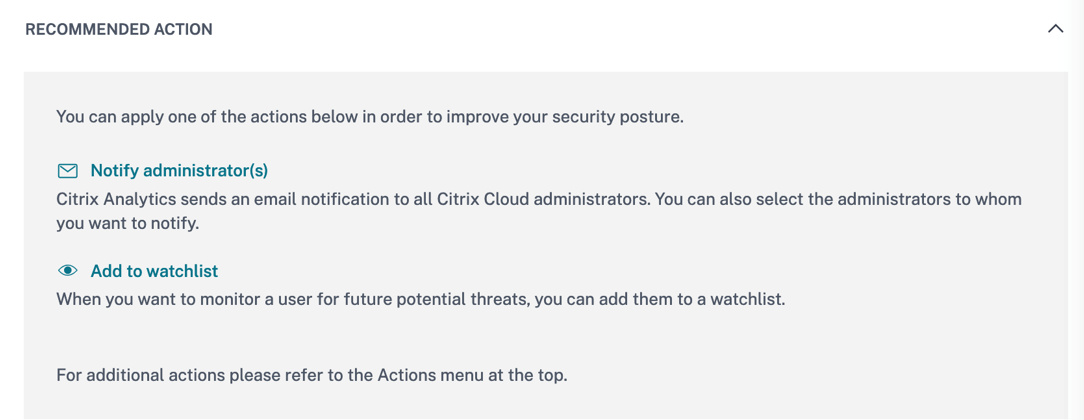Open the Notify administrator(s) action link
The height and width of the screenshot is (420, 1084).
[x=179, y=171]
